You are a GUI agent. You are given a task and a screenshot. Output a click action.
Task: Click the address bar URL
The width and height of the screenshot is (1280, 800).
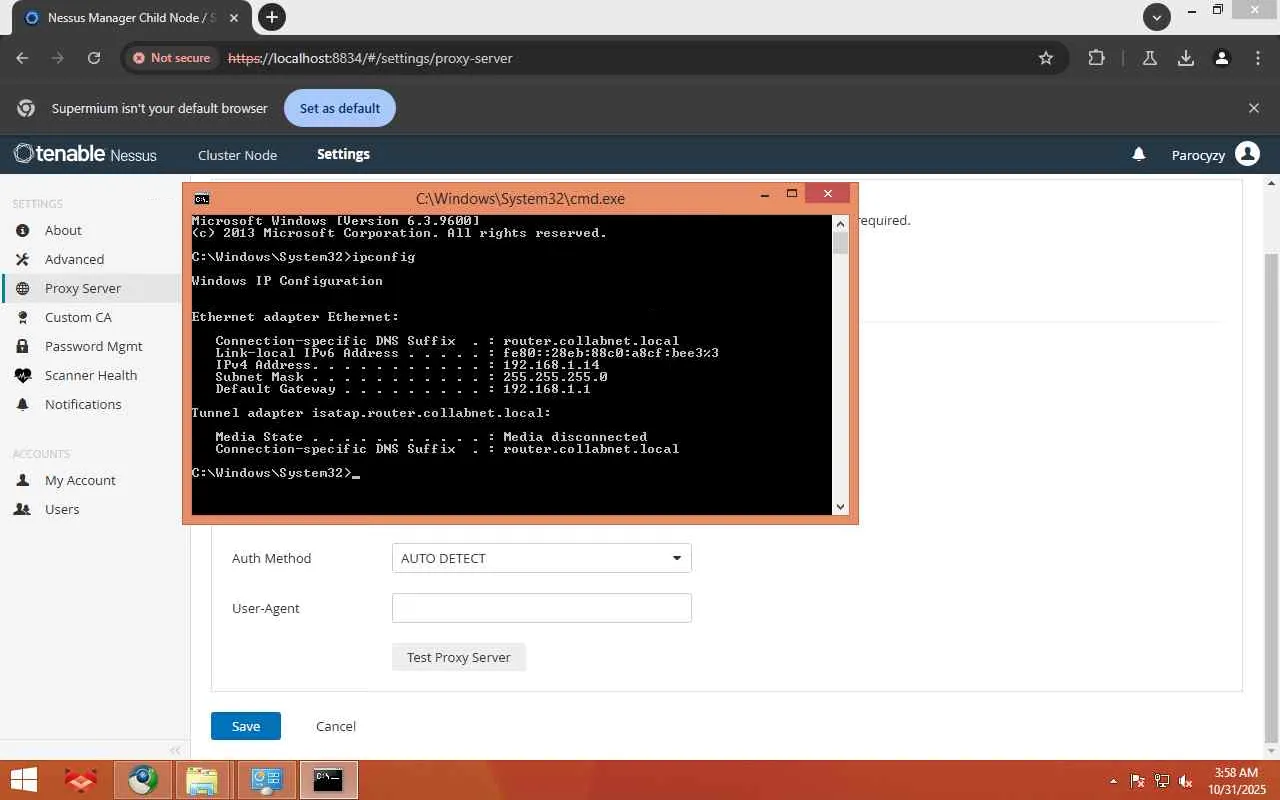pyautogui.click(x=370, y=58)
